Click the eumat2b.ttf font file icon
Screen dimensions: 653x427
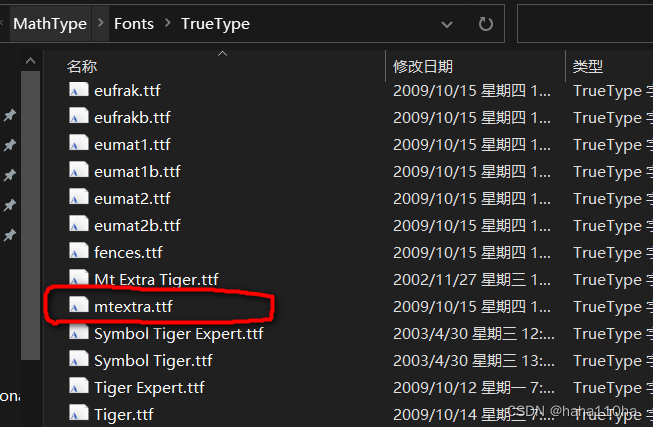tap(79, 225)
